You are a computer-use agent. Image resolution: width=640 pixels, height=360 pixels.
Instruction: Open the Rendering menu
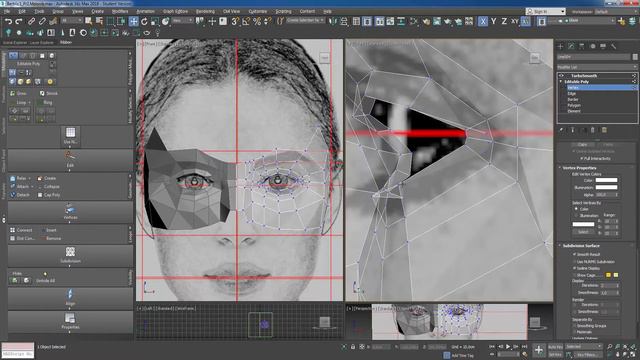point(205,11)
